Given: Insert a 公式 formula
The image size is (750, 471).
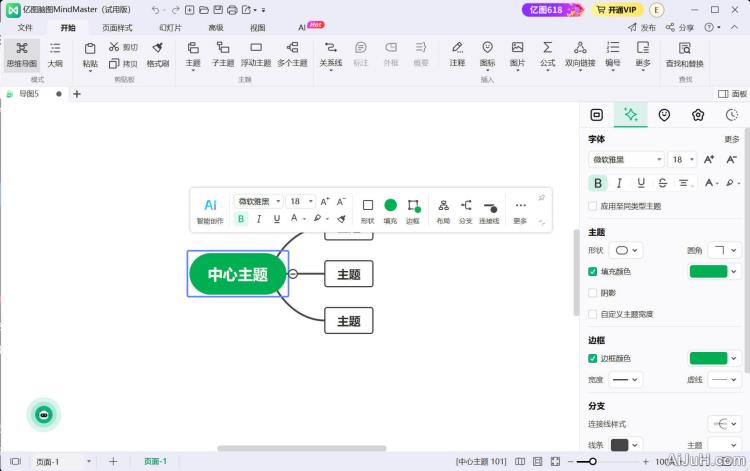Looking at the screenshot, I should click(x=548, y=55).
